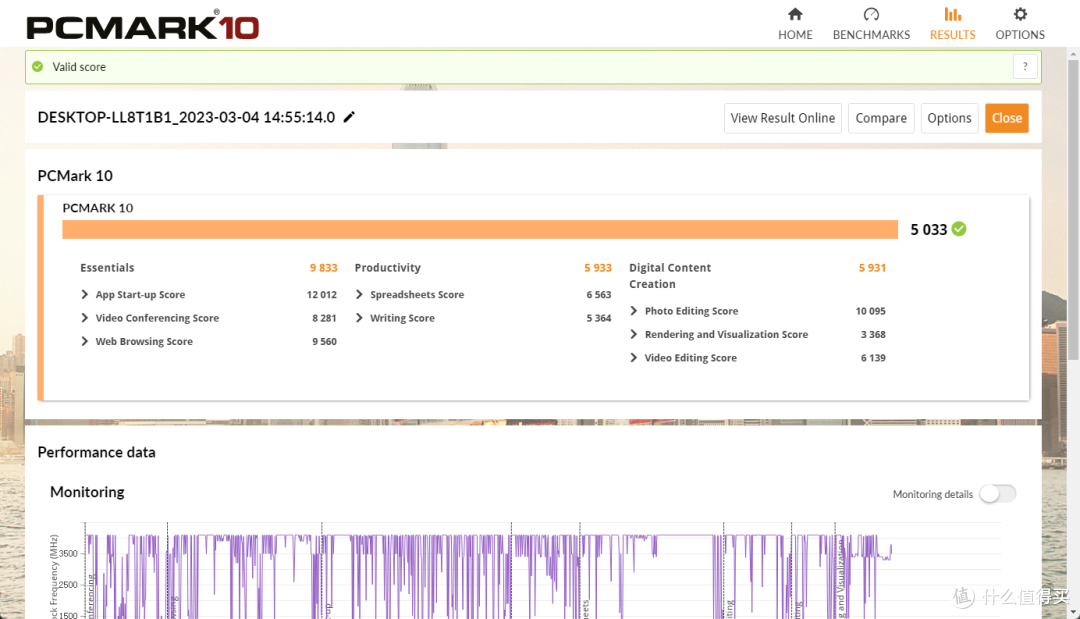
Task: Click the Productivity heading
Action: point(387,268)
